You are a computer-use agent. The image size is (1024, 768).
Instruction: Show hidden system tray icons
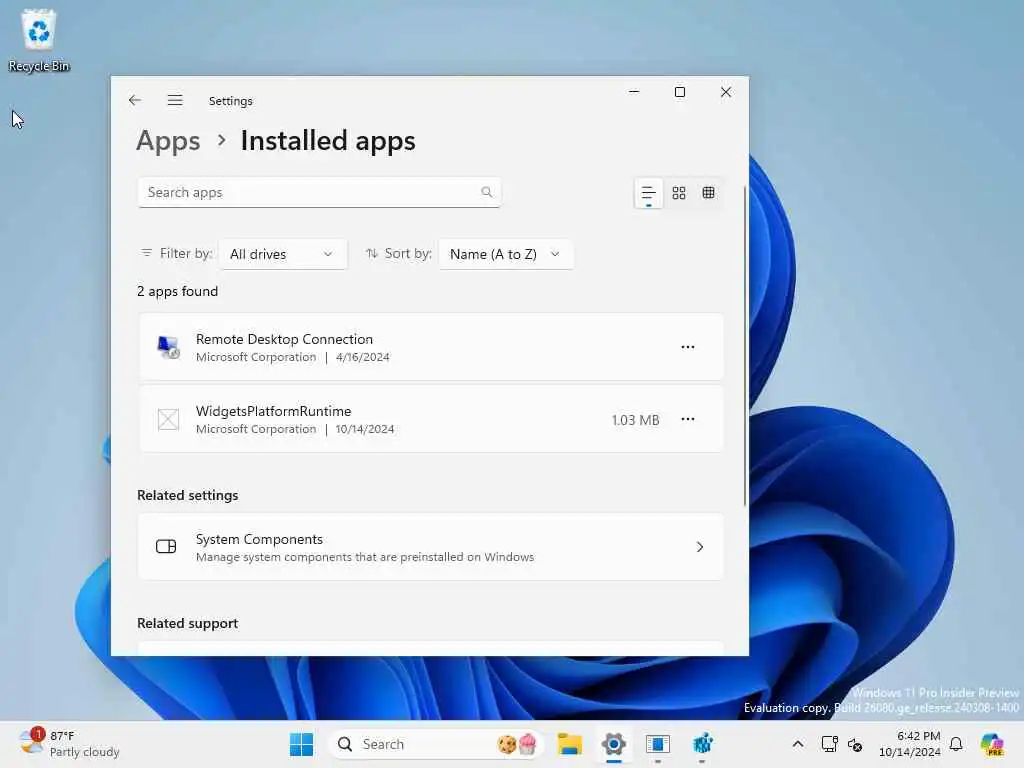[797, 744]
